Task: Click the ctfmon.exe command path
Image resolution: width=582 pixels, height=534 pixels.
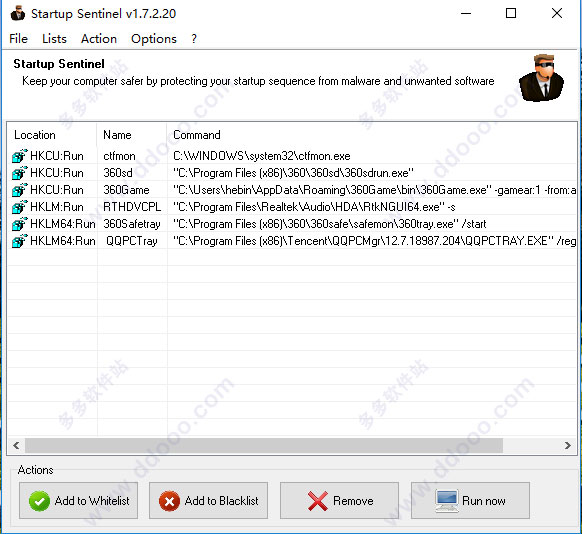Action: point(262,156)
